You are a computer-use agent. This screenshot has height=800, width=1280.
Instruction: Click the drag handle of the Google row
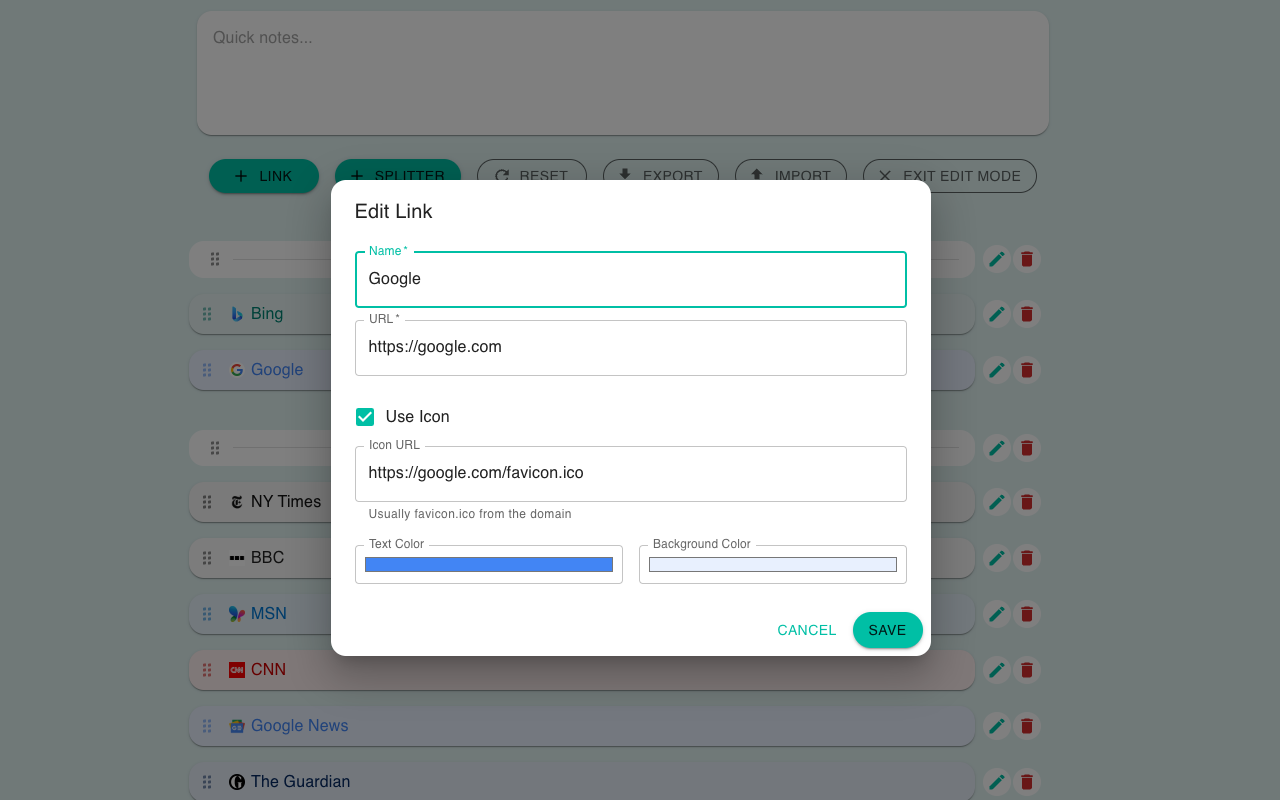207,370
